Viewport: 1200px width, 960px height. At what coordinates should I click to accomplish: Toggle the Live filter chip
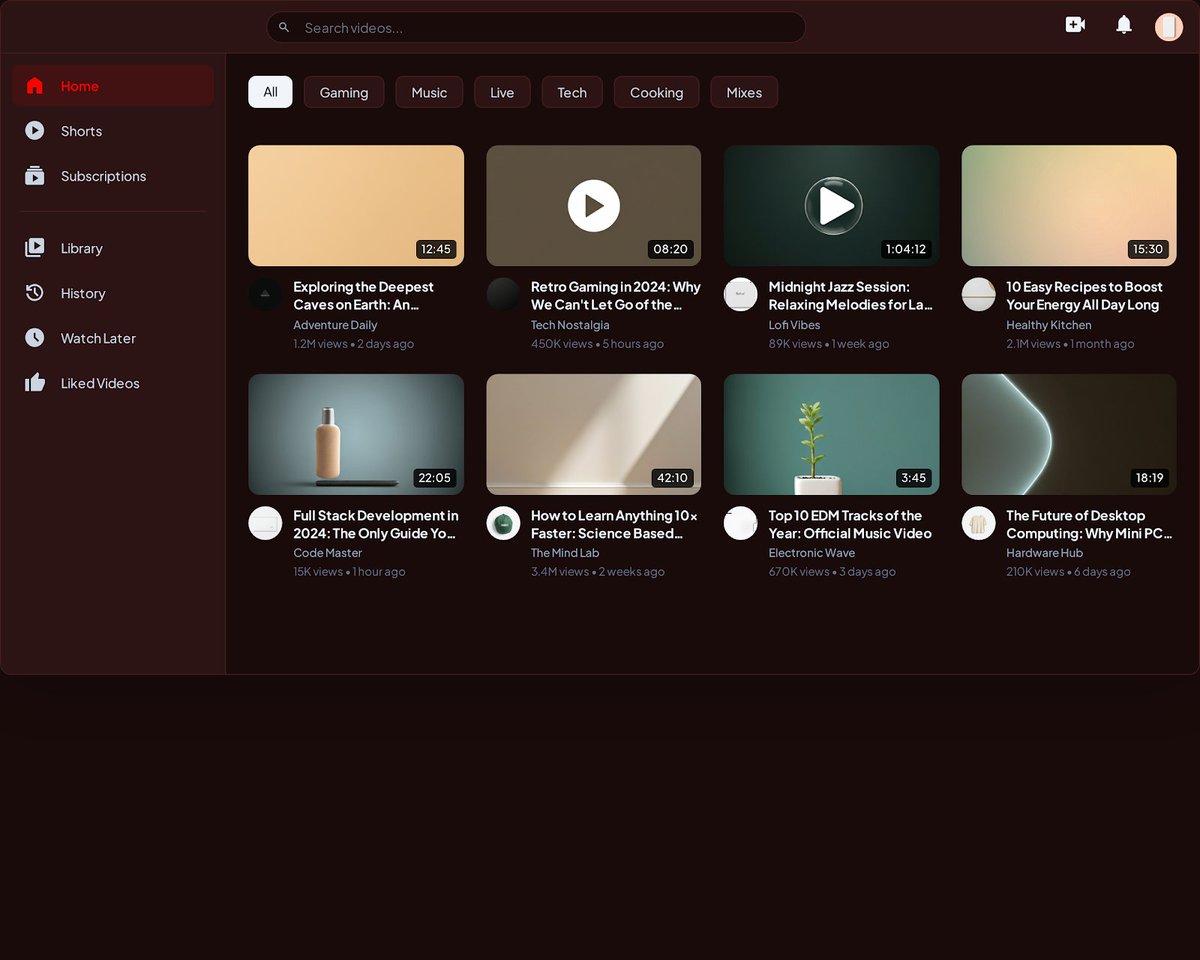[x=502, y=91]
